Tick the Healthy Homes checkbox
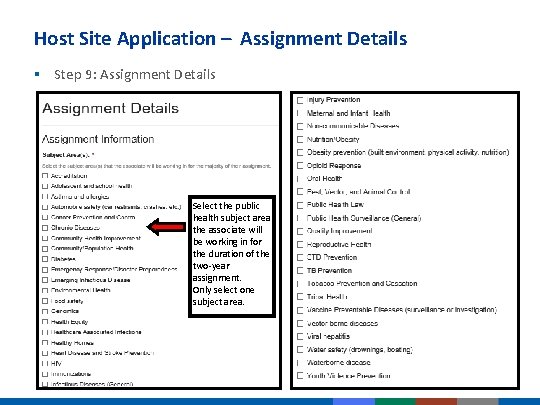Image resolution: width=540 pixels, height=405 pixels. [45, 343]
